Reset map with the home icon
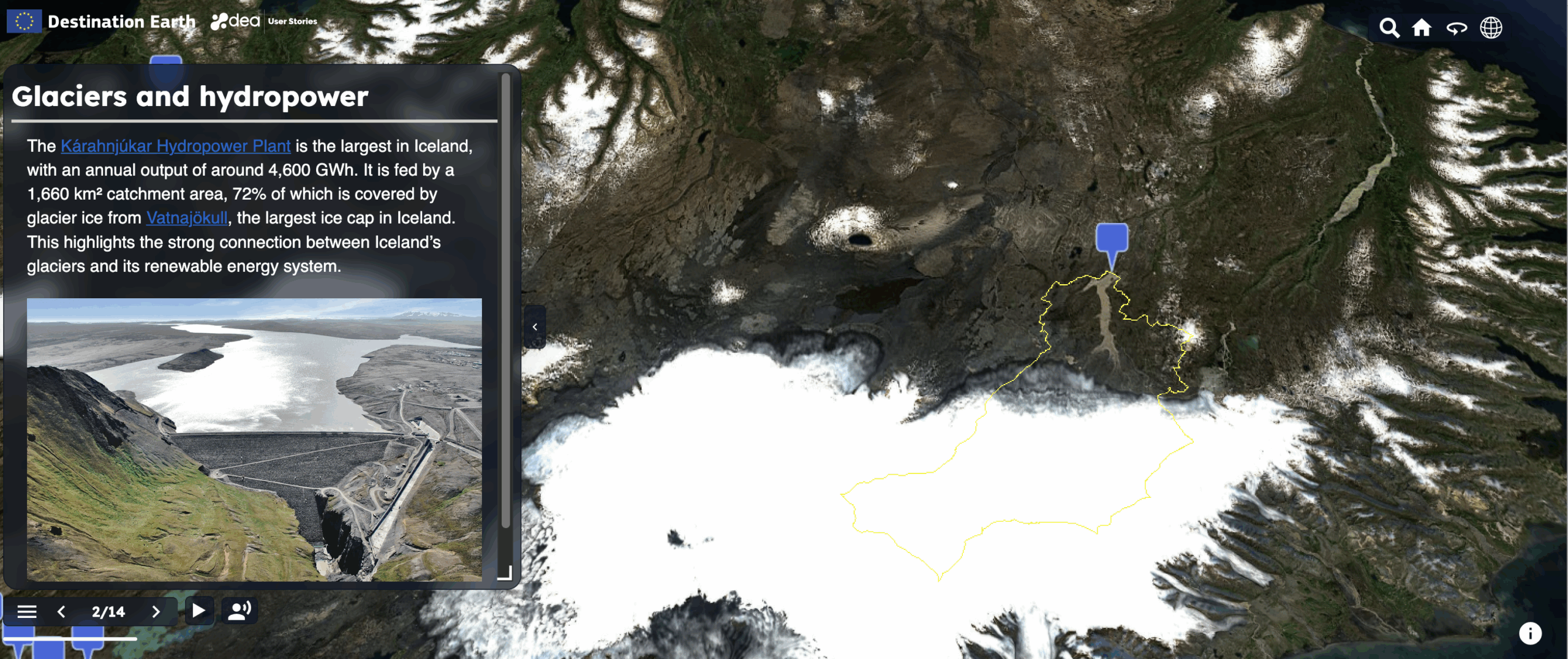The image size is (1568, 659). point(1422,28)
